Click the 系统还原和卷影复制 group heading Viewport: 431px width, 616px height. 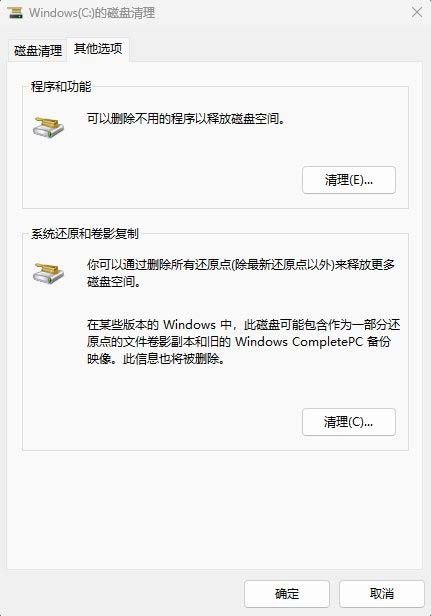84,234
